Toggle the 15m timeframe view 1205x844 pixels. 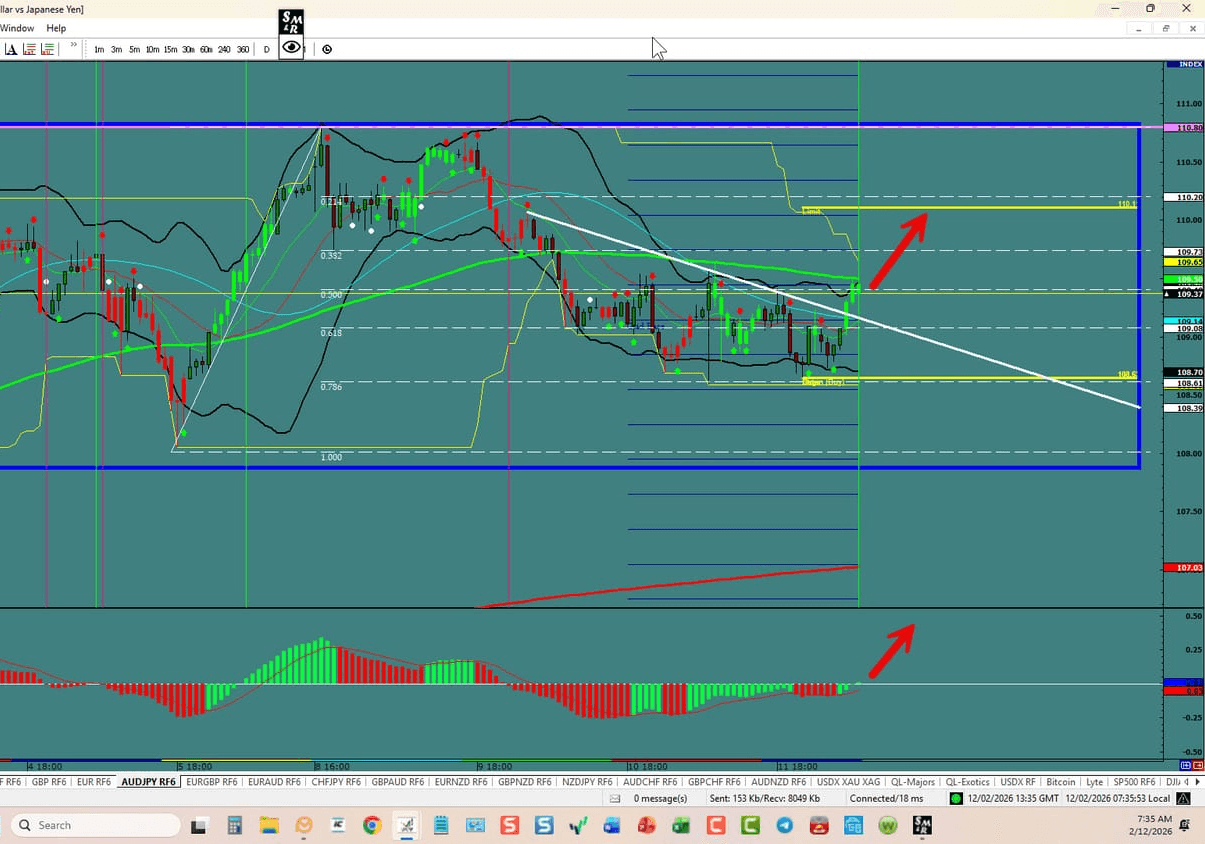(170, 48)
